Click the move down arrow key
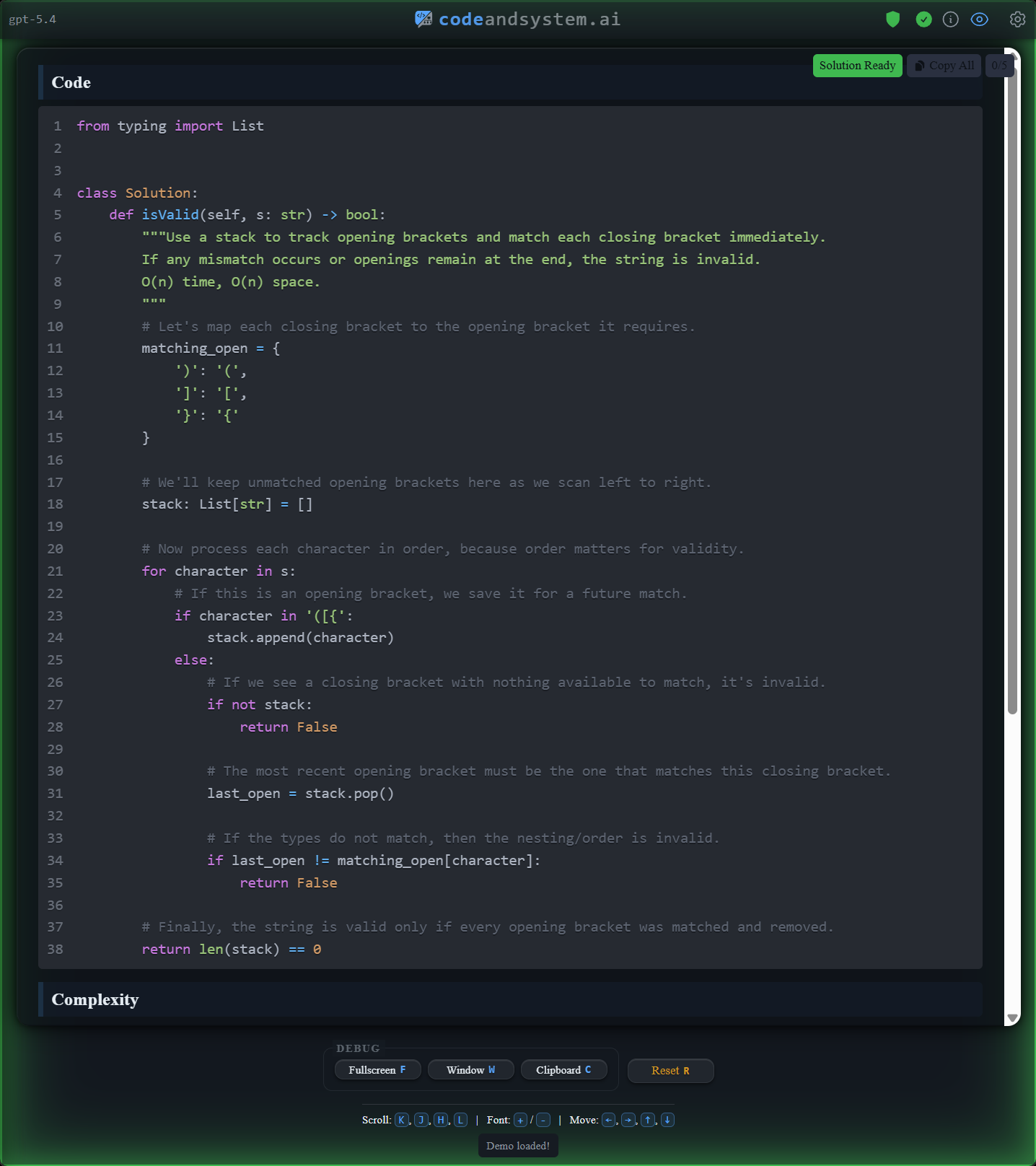 [x=667, y=1120]
